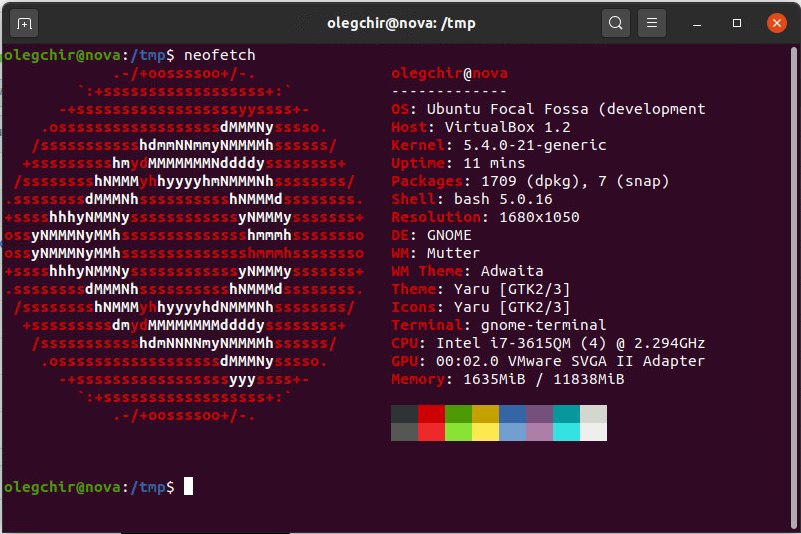The image size is (801, 534).
Task: Click the Memory line 1635MiB / 11838MiB
Action: point(508,379)
